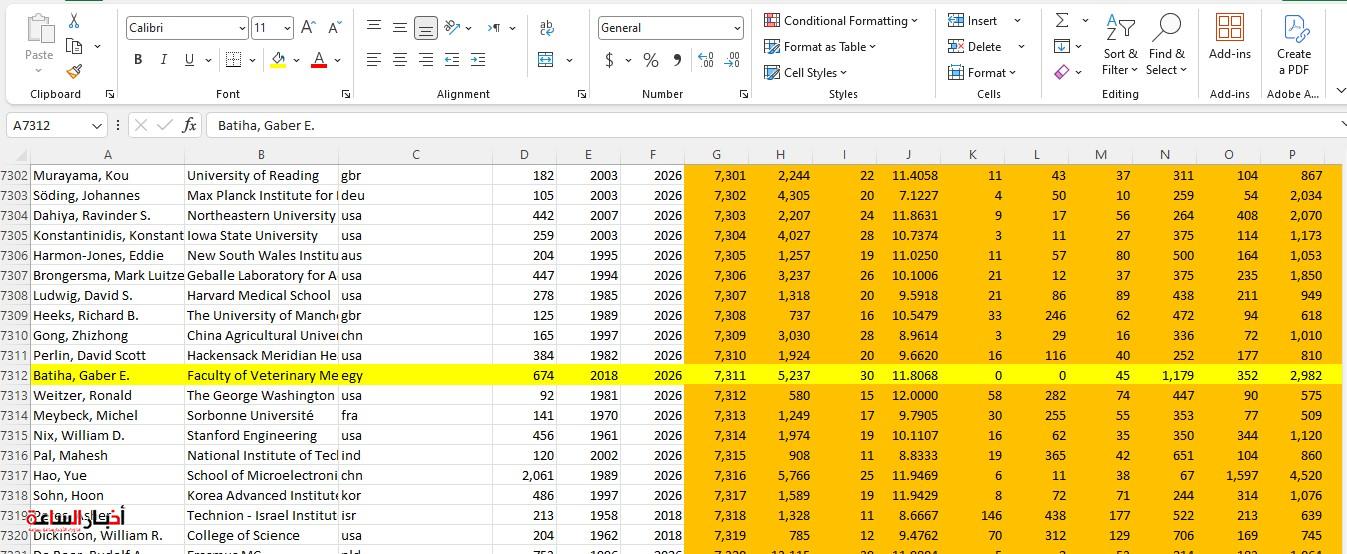Toggle italic formatting
This screenshot has width=1347, height=554.
point(164,60)
